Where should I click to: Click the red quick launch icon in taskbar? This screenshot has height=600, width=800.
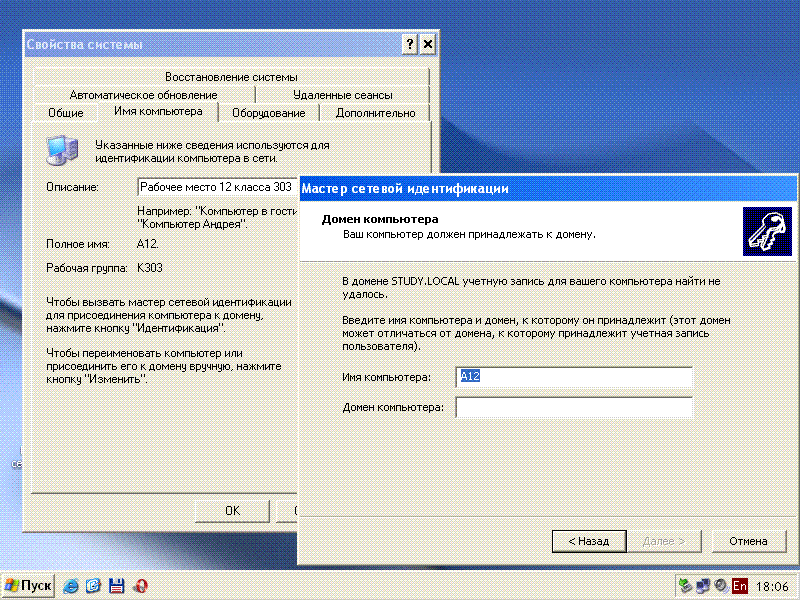[x=141, y=585]
